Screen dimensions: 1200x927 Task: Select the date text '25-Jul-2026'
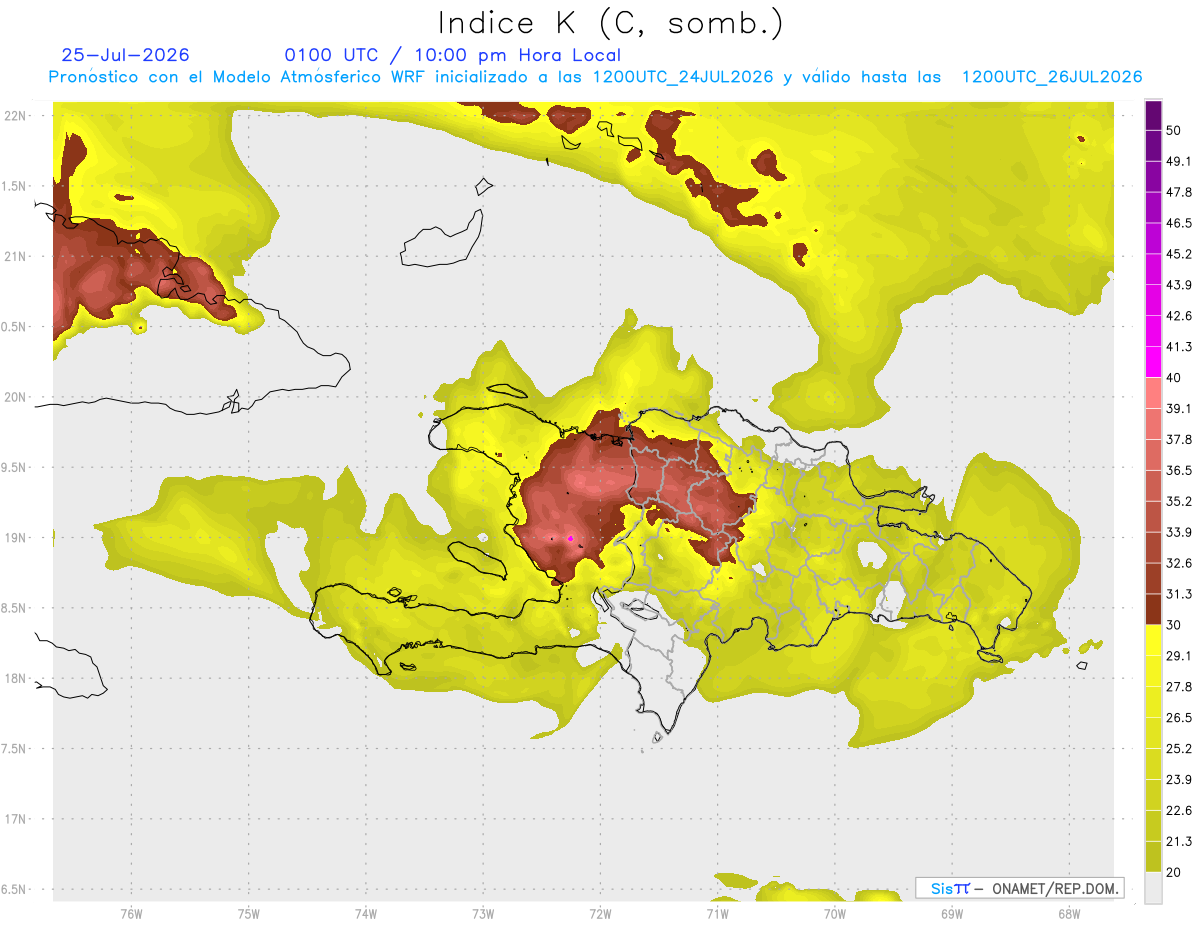pyautogui.click(x=126, y=55)
